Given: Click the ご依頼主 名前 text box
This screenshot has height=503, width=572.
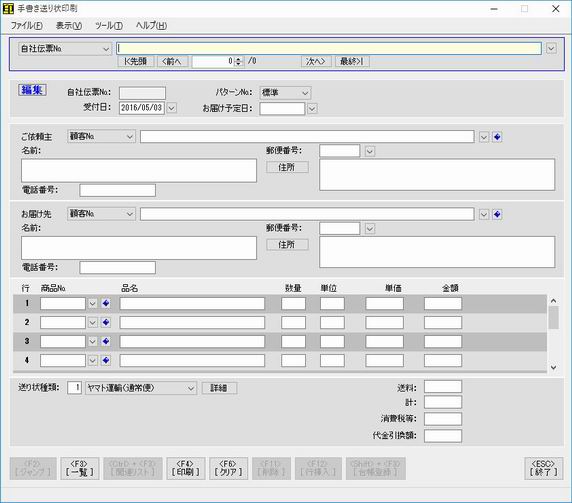Looking at the screenshot, I should pyautogui.click(x=139, y=170).
